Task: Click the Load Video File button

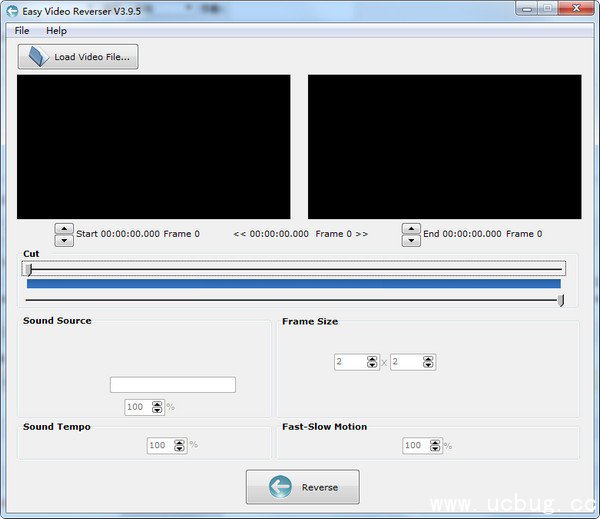Action: click(x=78, y=57)
